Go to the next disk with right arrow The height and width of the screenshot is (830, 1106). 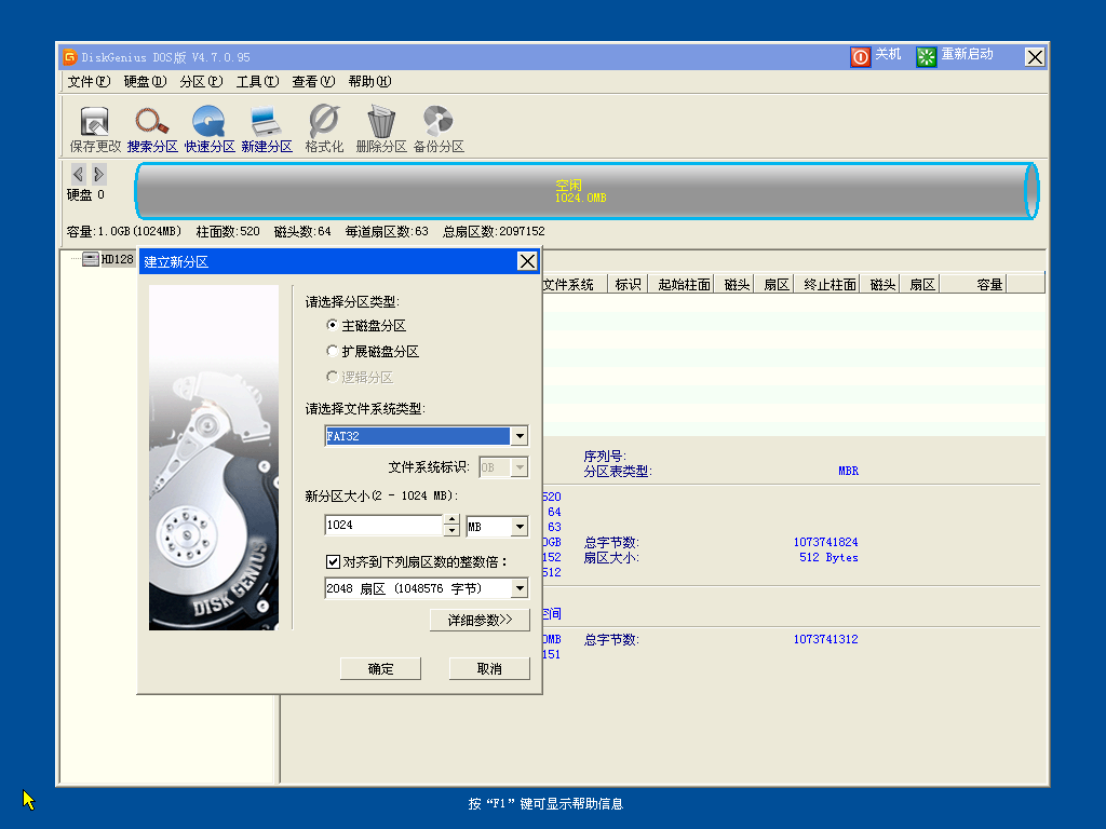(99, 173)
